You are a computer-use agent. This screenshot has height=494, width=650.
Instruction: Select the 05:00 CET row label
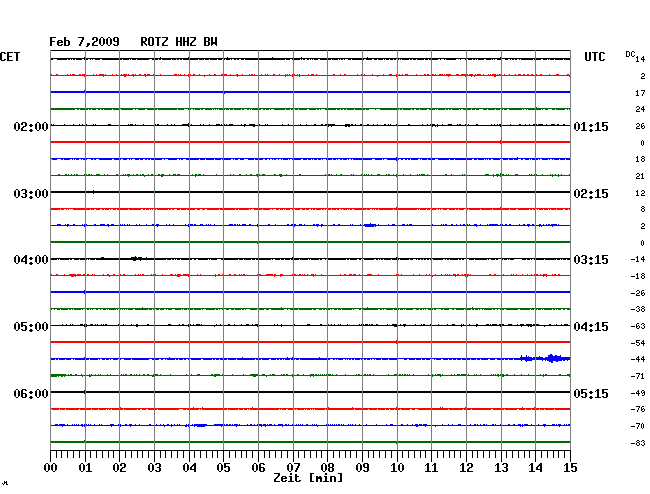point(31,327)
